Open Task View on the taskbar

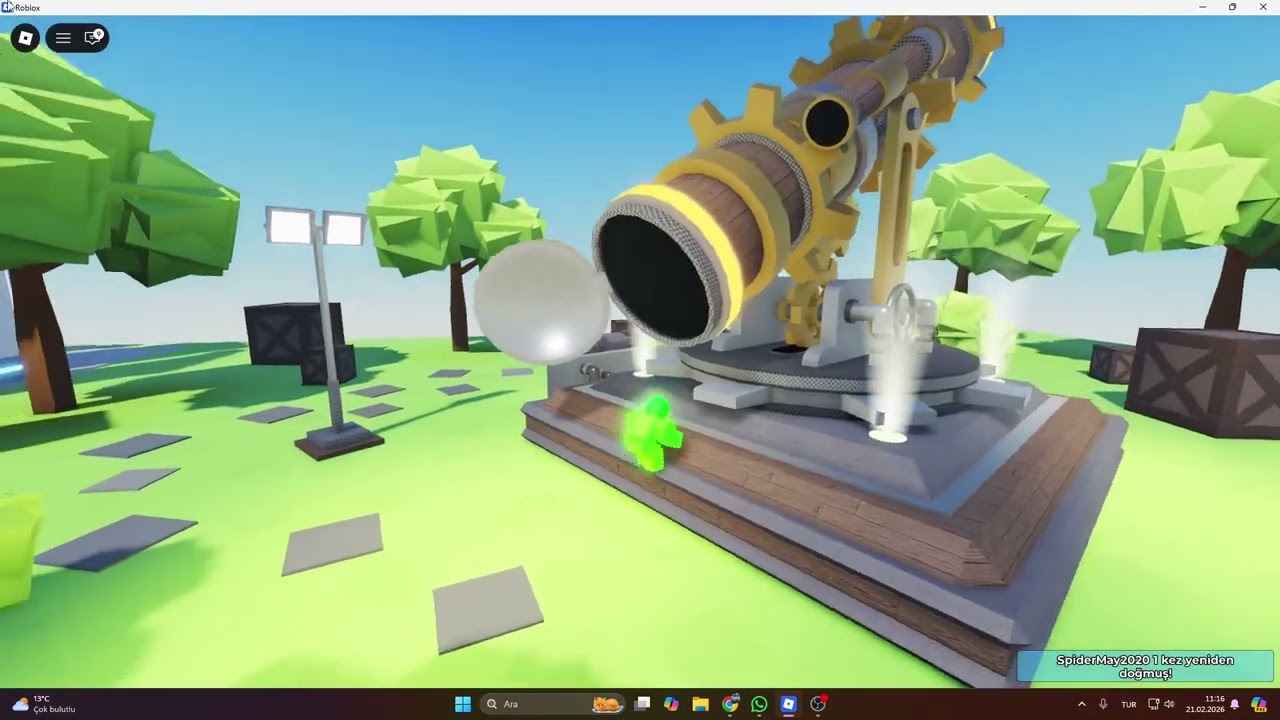[643, 704]
